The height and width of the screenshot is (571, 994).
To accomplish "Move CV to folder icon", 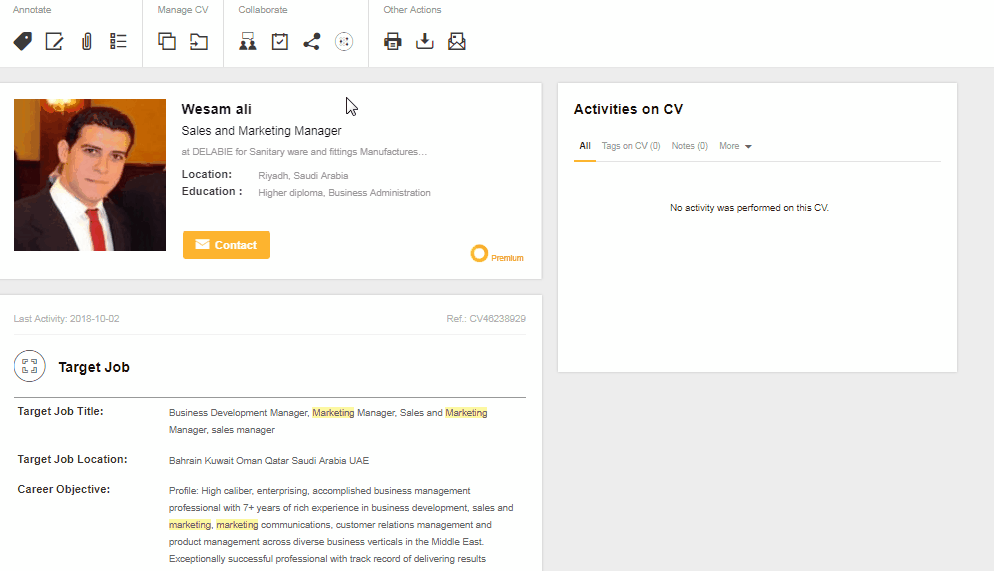I will pos(199,42).
